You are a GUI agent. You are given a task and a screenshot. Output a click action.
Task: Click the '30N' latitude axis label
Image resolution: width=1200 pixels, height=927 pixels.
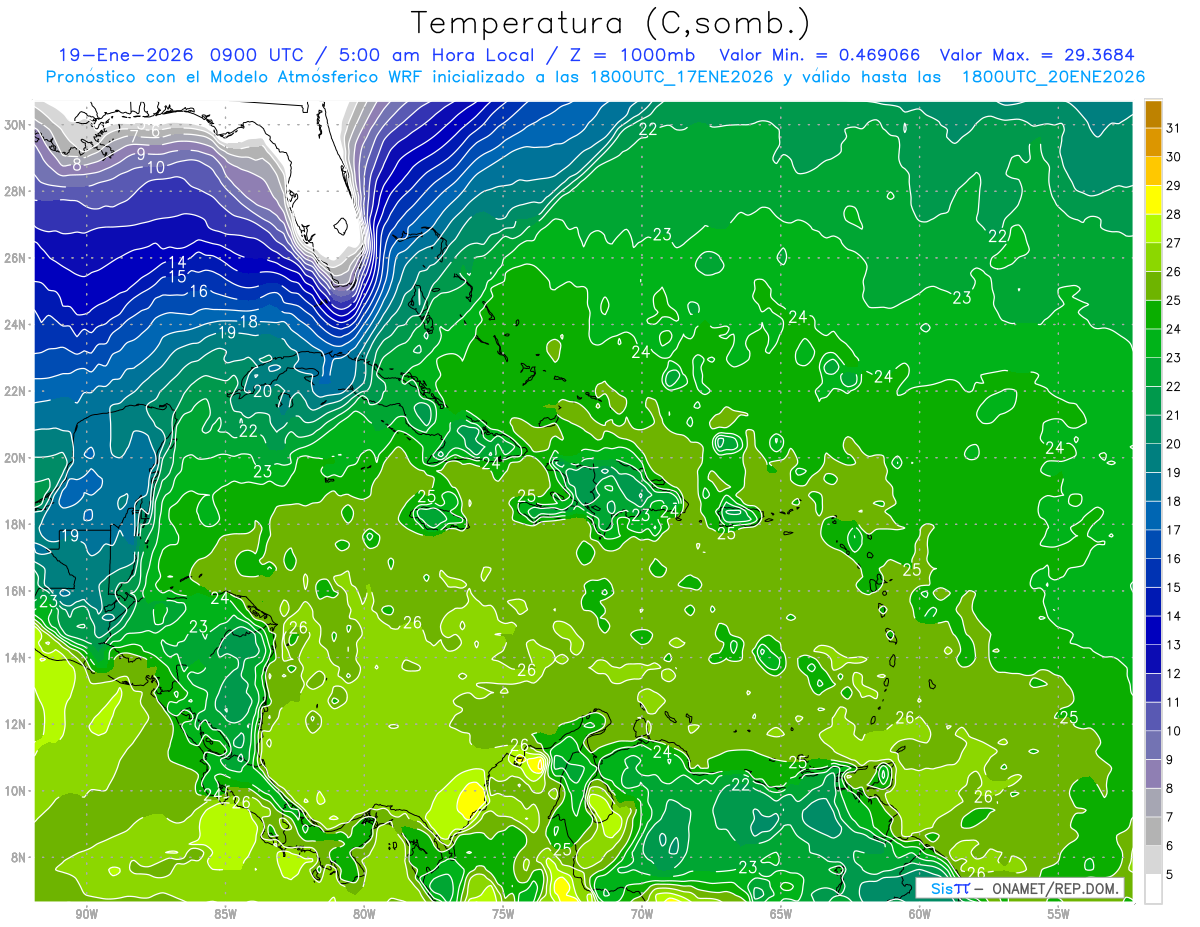coord(16,125)
